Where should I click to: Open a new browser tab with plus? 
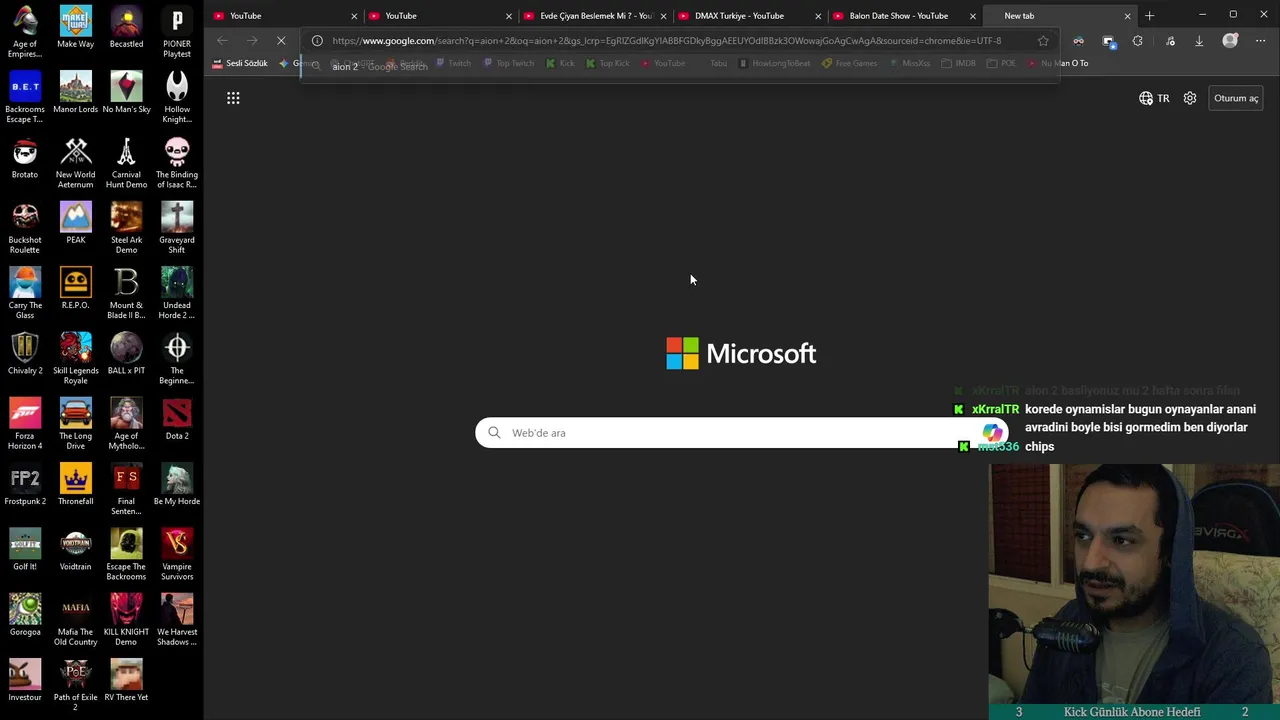point(1149,16)
